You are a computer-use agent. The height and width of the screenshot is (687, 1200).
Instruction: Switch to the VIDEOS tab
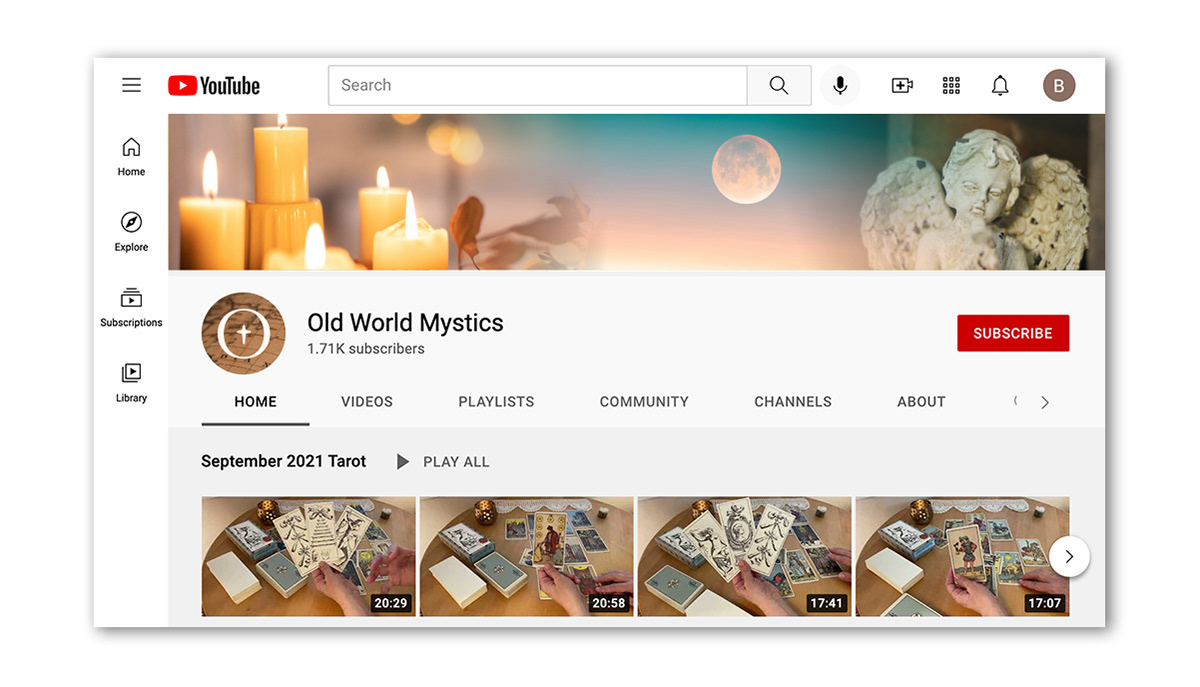pos(367,402)
